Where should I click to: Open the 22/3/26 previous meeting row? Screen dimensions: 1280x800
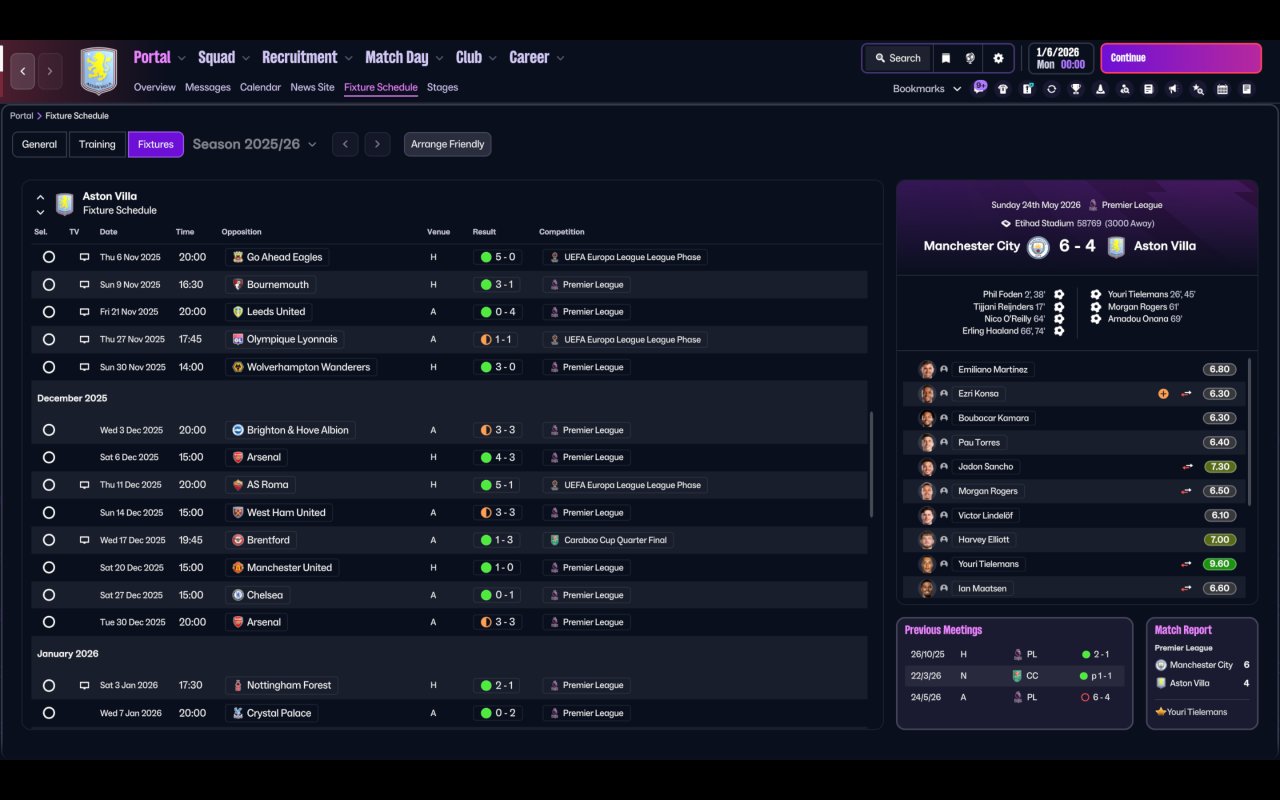(x=1014, y=676)
